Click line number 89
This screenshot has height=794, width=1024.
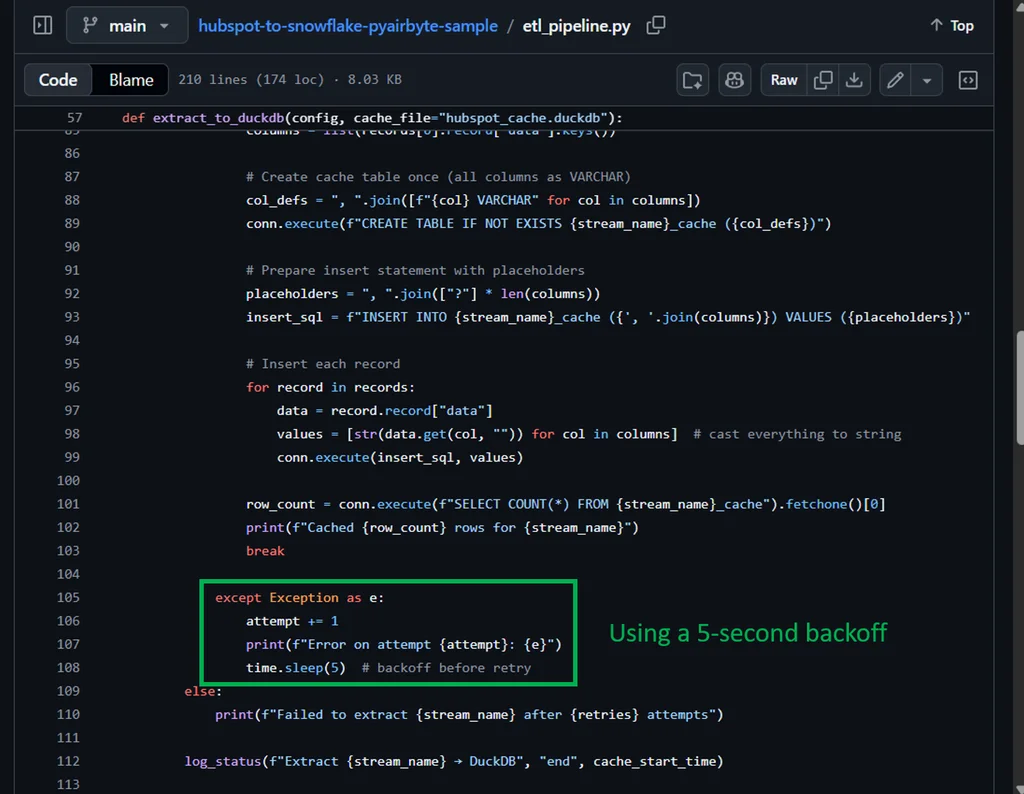pos(72,223)
